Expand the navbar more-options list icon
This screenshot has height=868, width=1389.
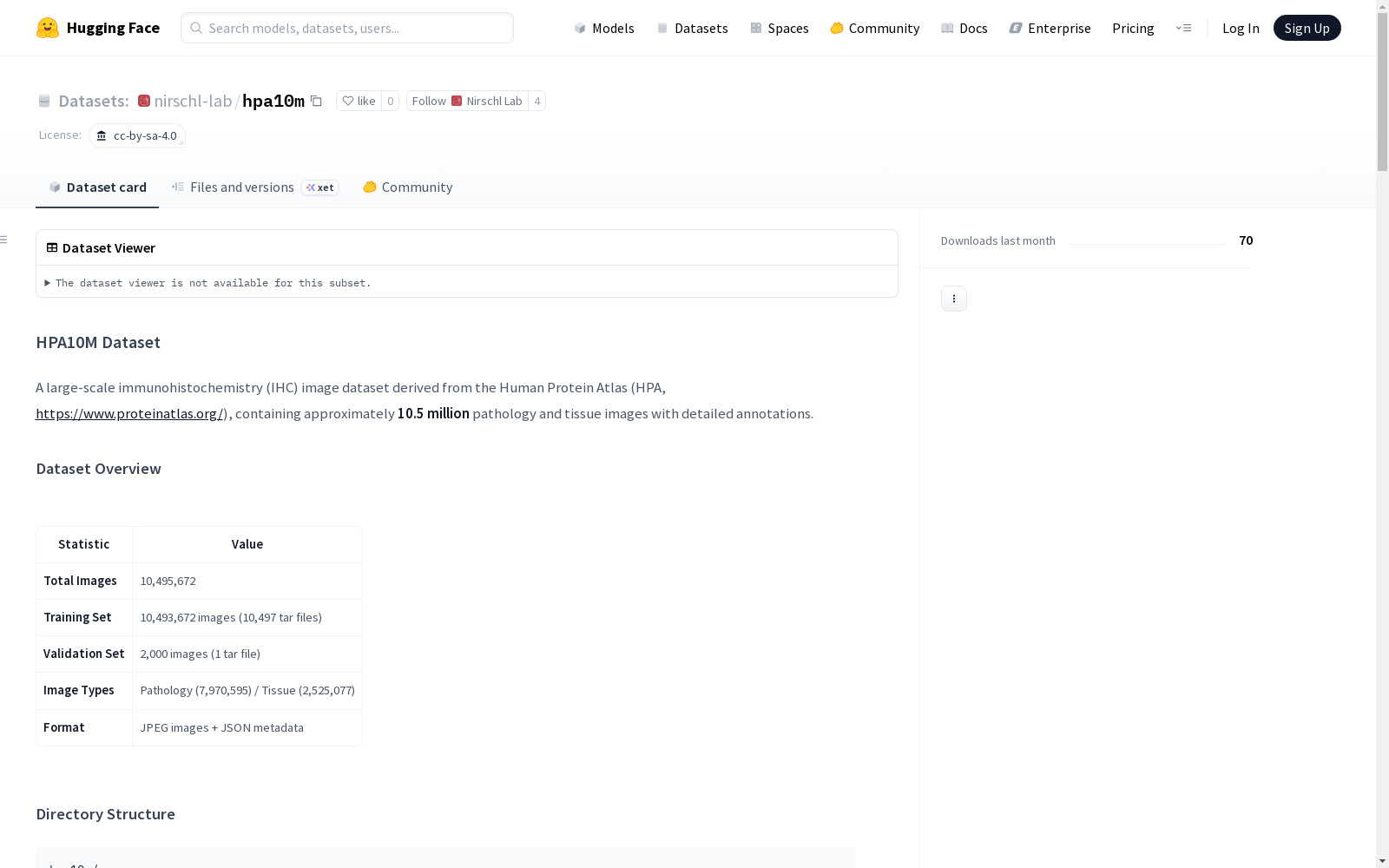(1183, 28)
